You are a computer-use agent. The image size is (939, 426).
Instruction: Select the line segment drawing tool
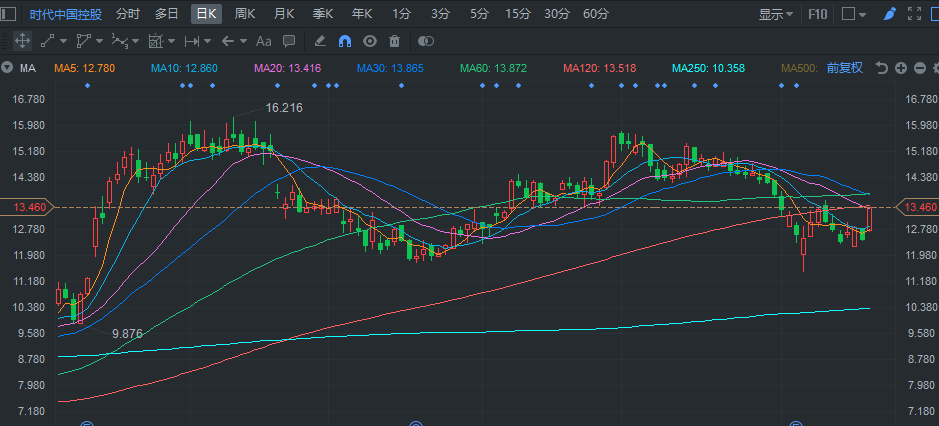pyautogui.click(x=47, y=41)
